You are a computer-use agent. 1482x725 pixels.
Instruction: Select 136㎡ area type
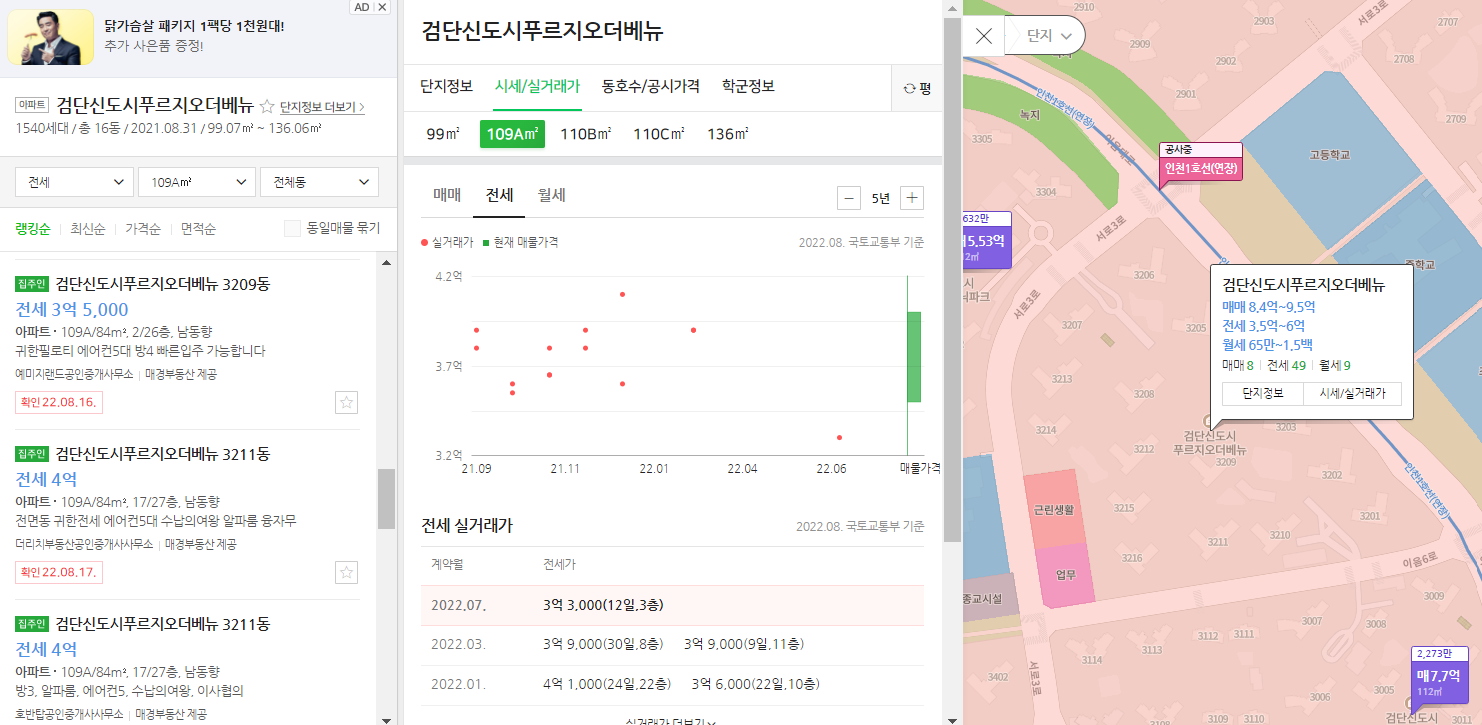(x=728, y=134)
